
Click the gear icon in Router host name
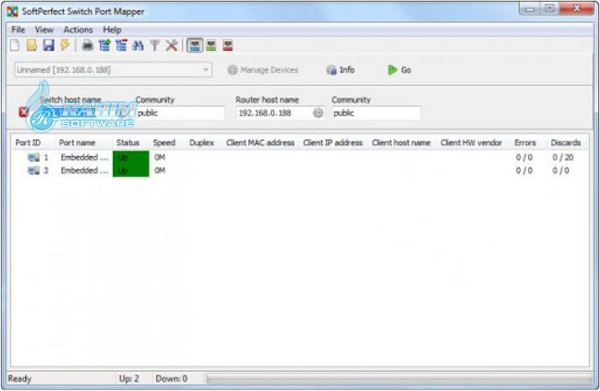318,113
